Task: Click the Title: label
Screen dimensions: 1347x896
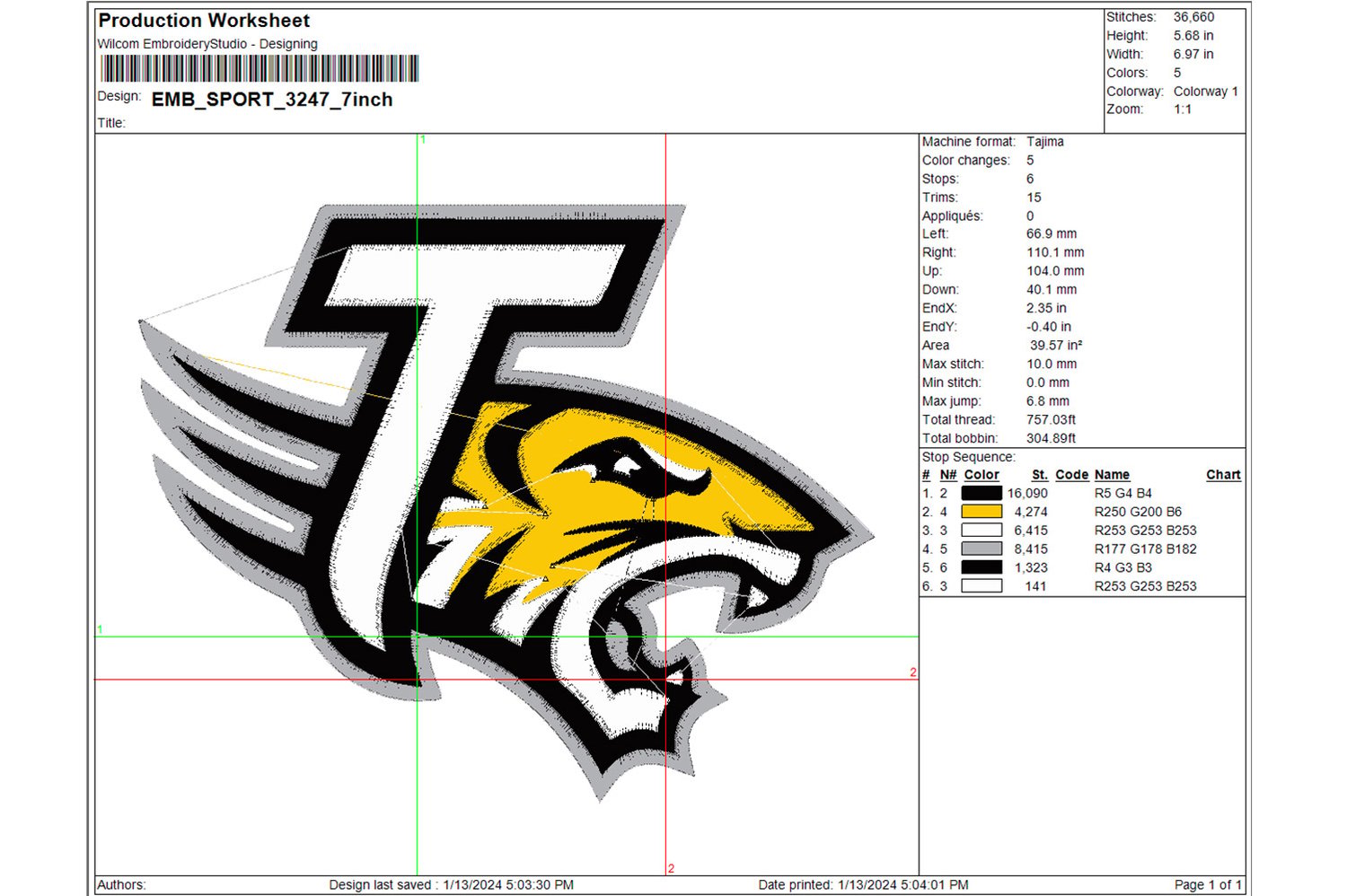Action: click(x=111, y=123)
